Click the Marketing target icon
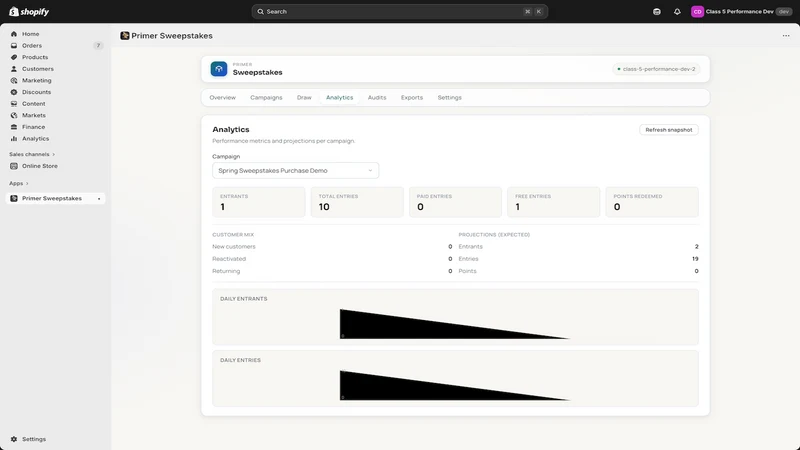The width and height of the screenshot is (800, 450). (x=14, y=81)
